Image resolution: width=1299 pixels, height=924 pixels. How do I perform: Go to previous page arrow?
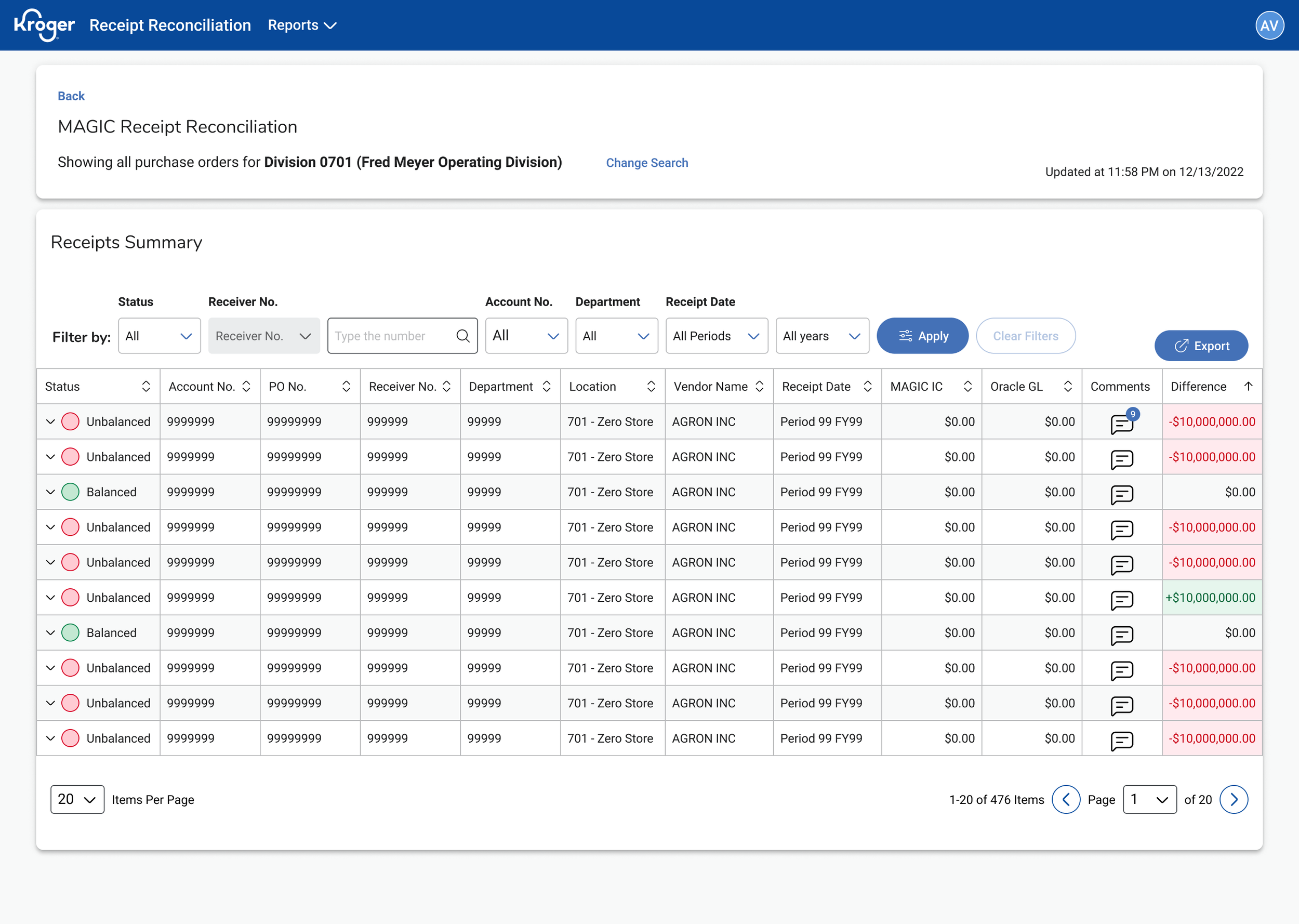point(1065,799)
